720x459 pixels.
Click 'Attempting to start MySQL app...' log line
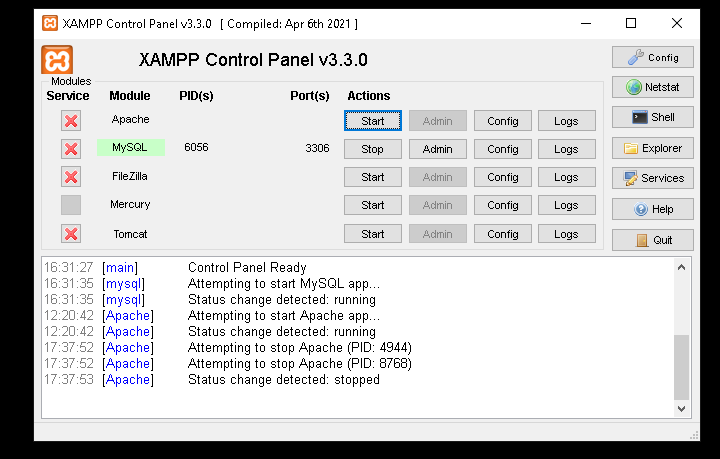tap(284, 284)
